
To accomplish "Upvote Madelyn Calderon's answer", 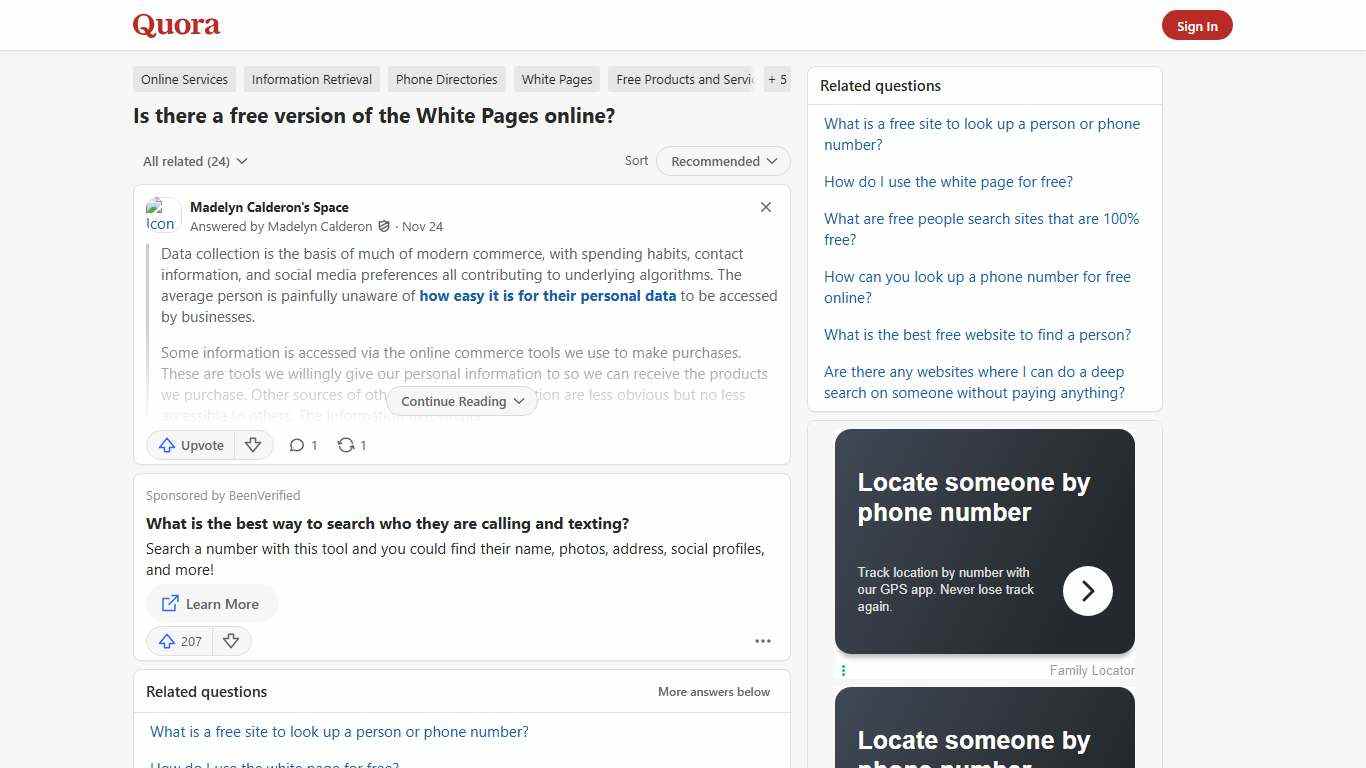I will (x=190, y=445).
